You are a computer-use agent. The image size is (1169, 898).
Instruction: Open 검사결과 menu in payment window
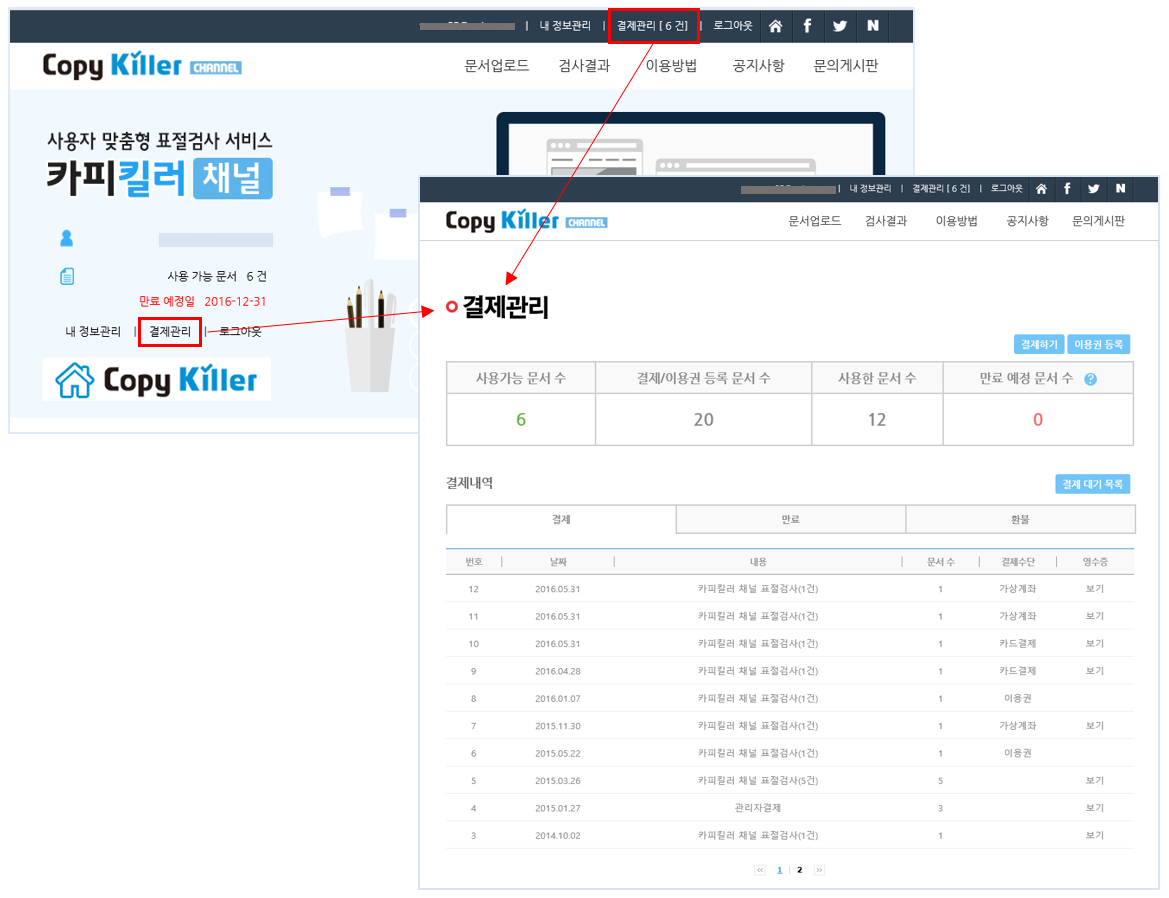click(x=886, y=221)
